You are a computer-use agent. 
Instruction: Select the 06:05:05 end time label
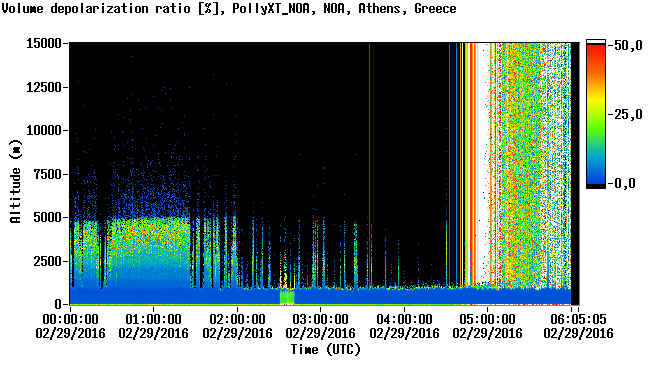click(x=578, y=326)
